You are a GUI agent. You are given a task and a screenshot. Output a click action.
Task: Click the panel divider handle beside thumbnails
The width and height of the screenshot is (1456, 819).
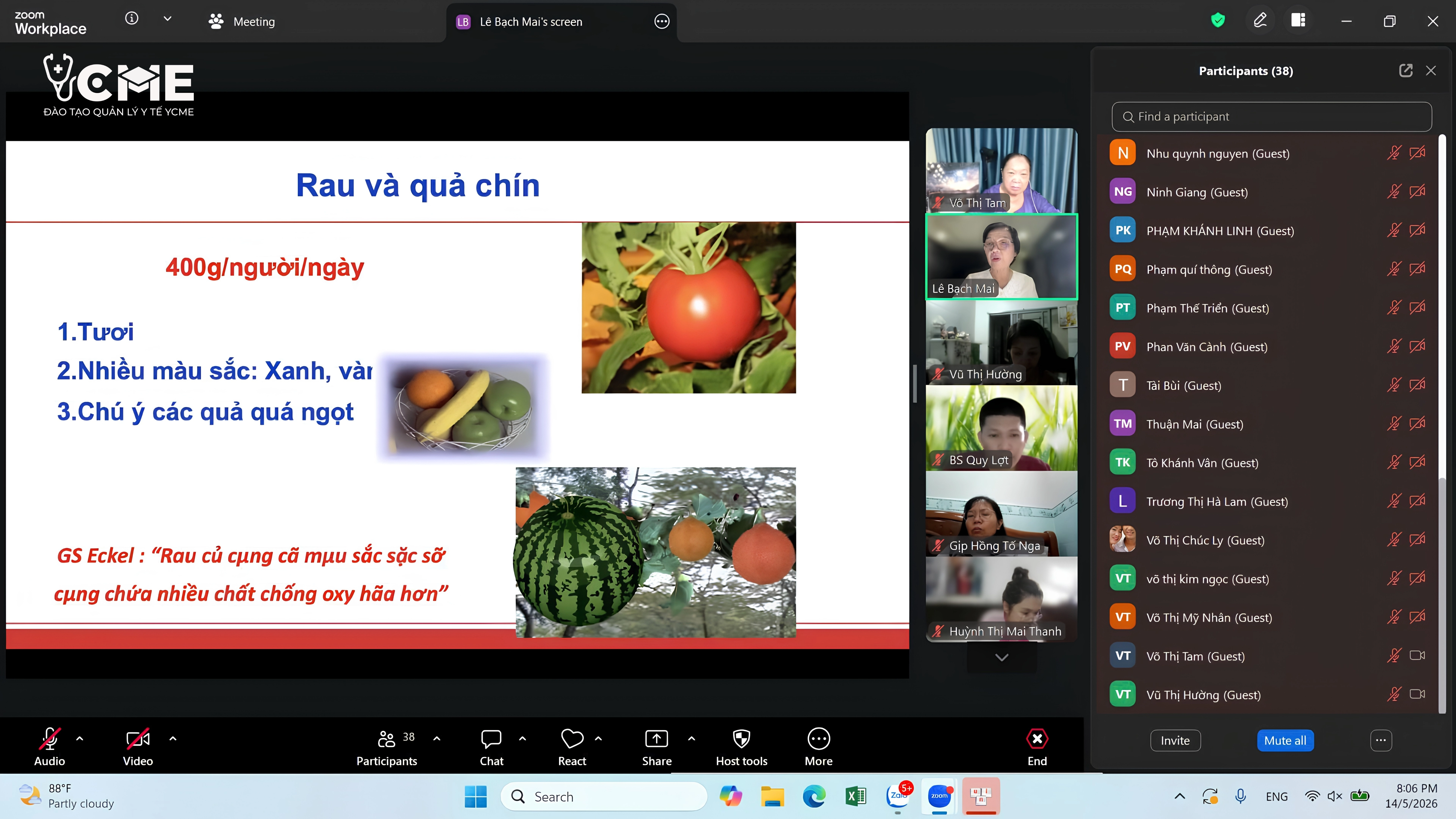click(915, 384)
